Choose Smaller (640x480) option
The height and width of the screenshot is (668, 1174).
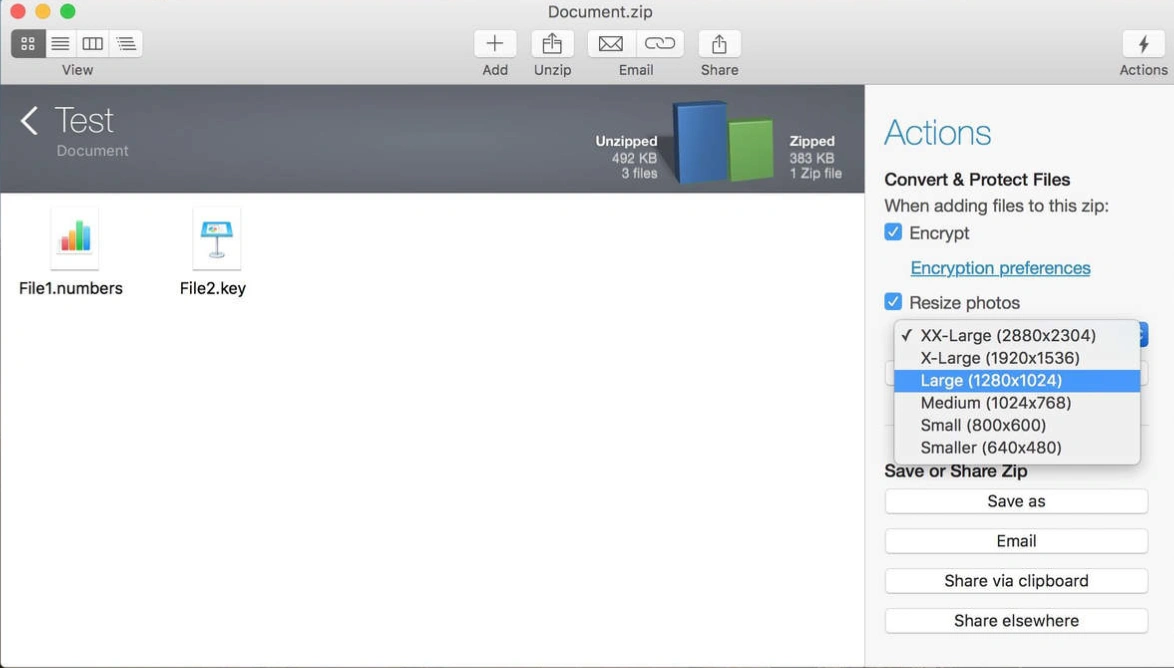pos(1017,448)
